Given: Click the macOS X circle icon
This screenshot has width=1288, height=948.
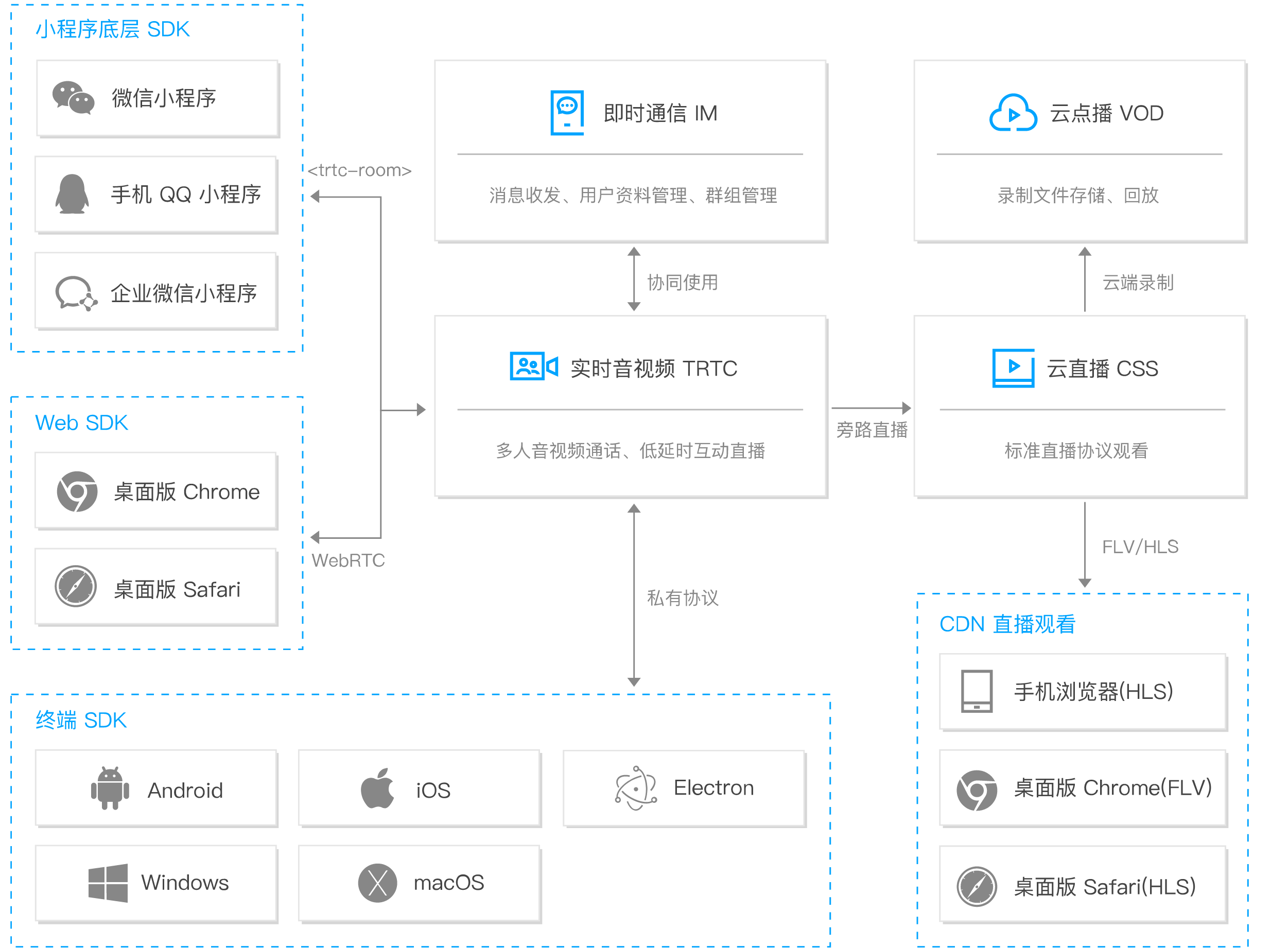Looking at the screenshot, I should [x=378, y=883].
